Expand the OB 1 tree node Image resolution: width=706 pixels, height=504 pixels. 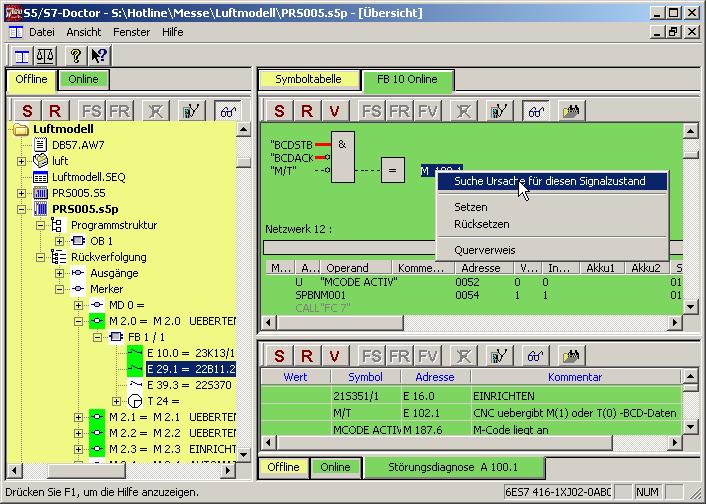point(59,241)
